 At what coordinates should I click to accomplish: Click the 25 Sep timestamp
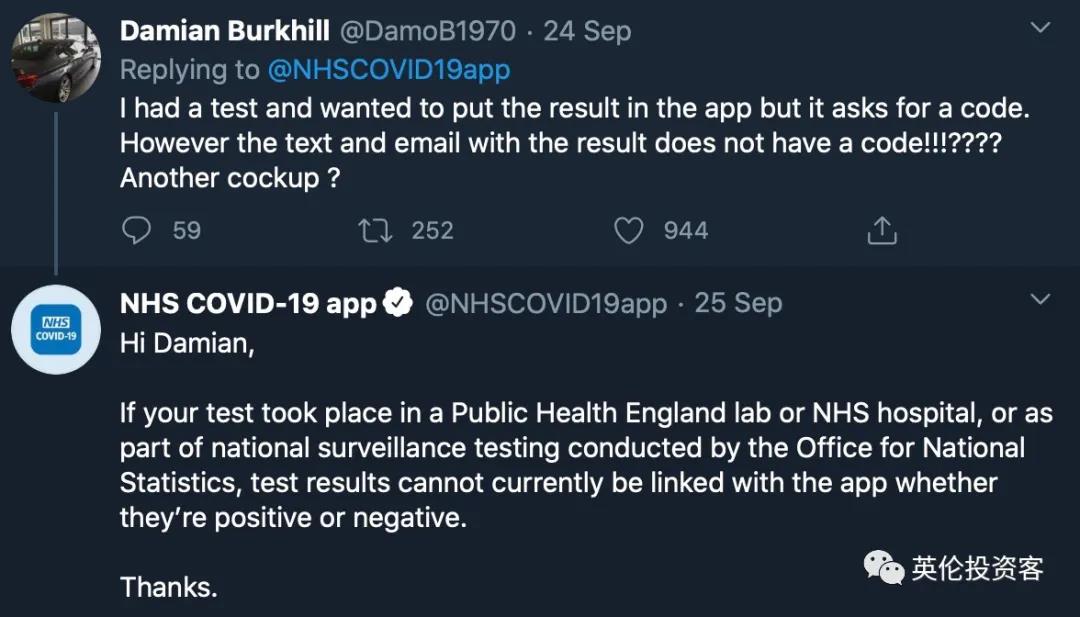[x=738, y=303]
